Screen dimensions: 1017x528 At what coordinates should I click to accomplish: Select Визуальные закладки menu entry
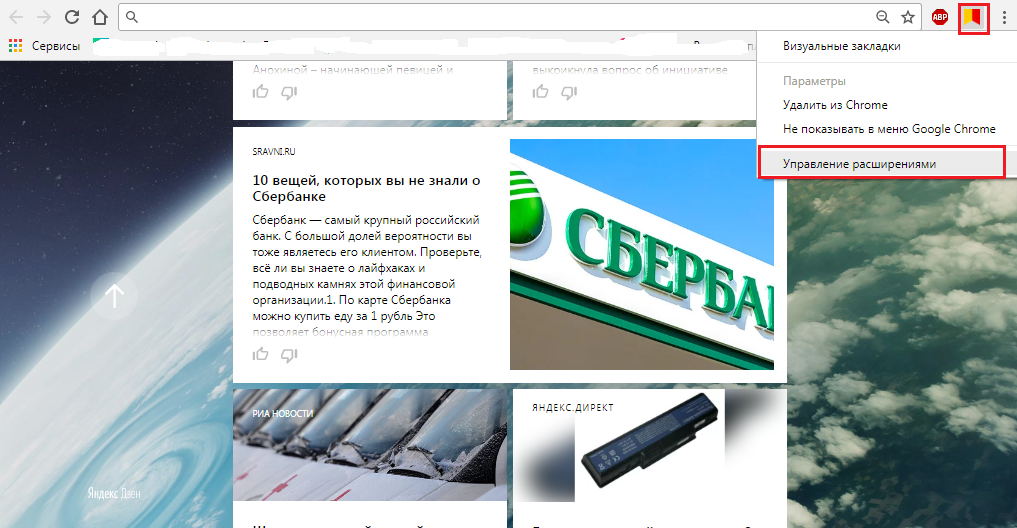coord(841,46)
